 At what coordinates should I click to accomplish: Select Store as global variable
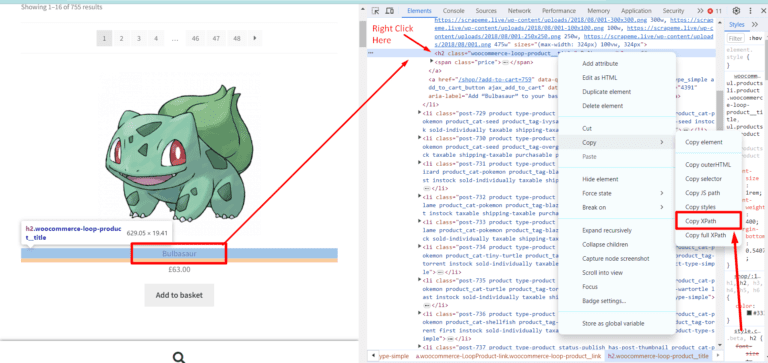(x=613, y=323)
